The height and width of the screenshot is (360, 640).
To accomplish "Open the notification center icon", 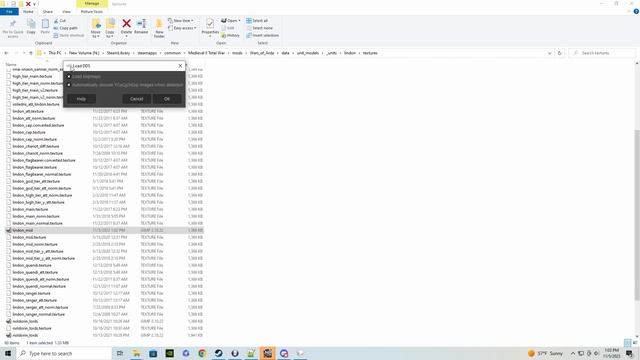I will 629,353.
